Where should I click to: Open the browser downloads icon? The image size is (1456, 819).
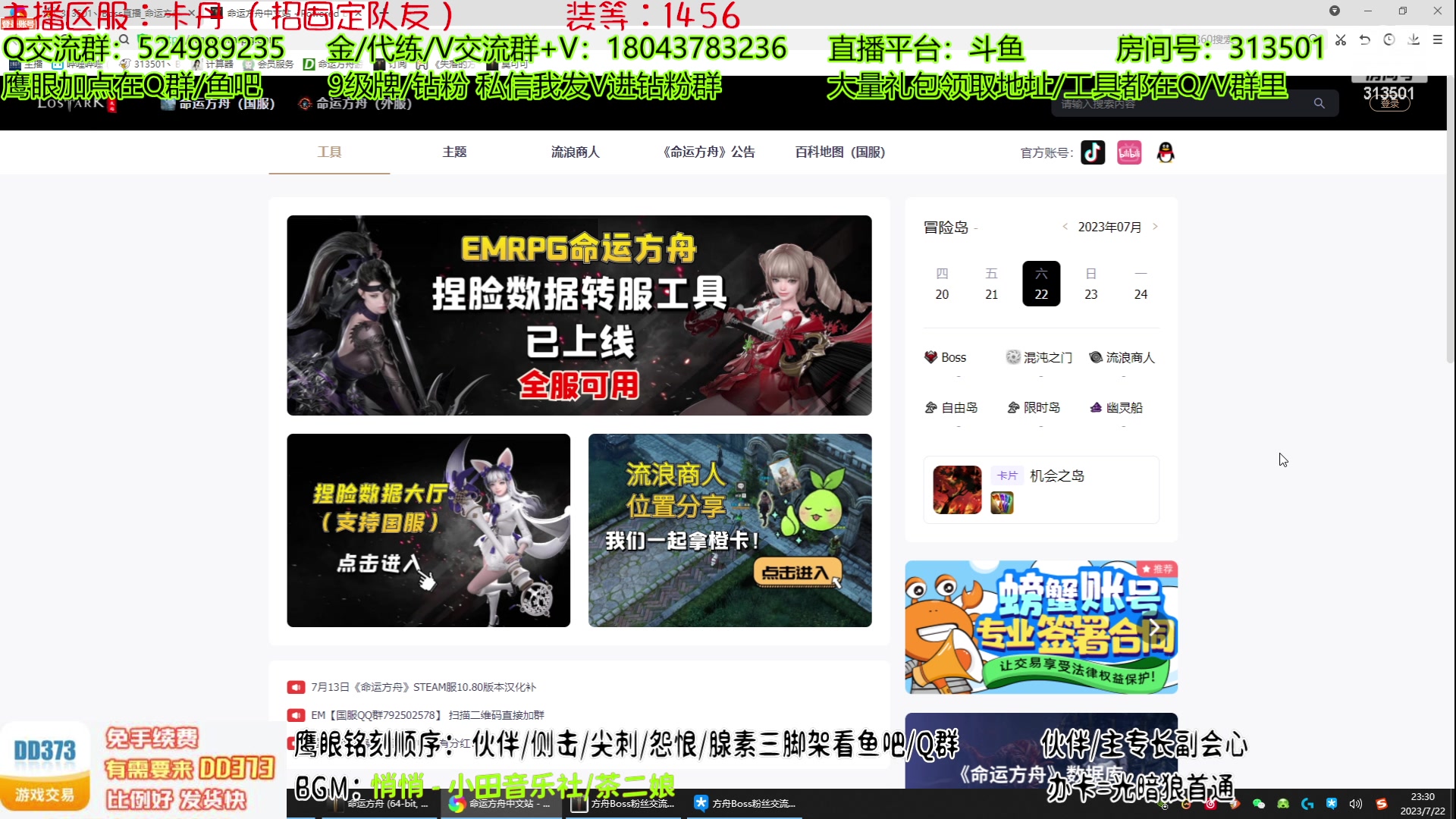tap(1414, 40)
